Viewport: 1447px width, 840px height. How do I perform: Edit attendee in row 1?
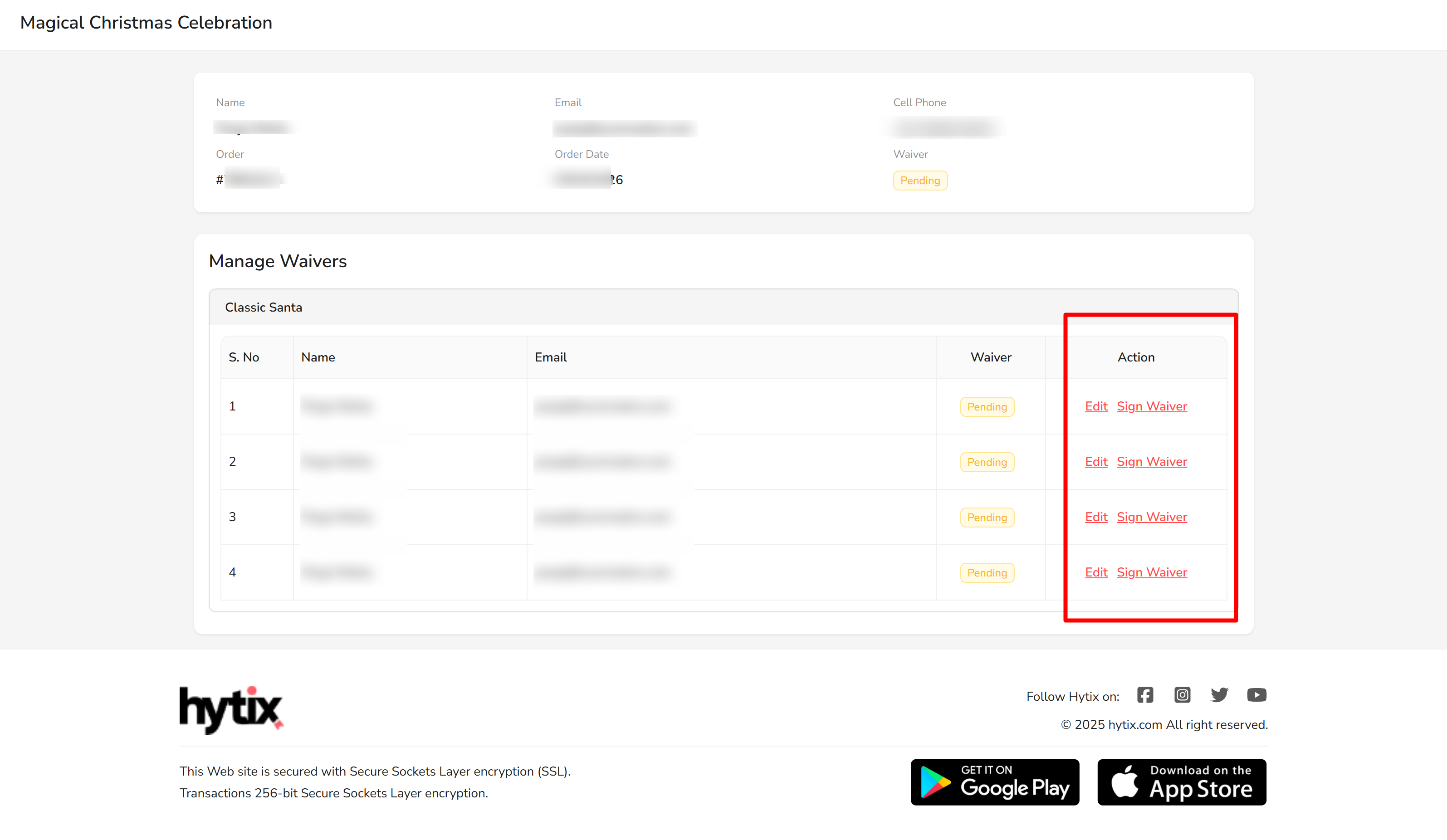(x=1095, y=406)
